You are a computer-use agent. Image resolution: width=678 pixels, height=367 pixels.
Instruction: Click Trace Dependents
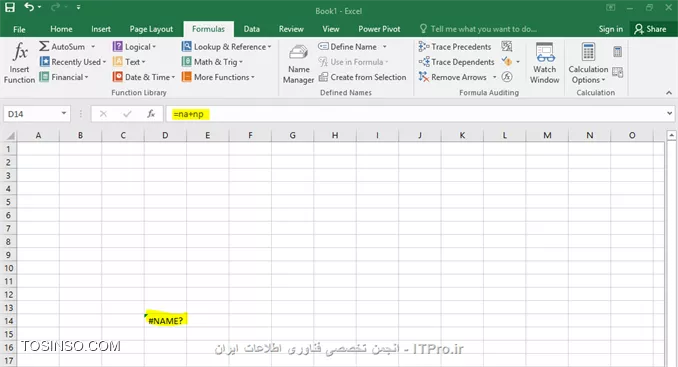pyautogui.click(x=456, y=62)
